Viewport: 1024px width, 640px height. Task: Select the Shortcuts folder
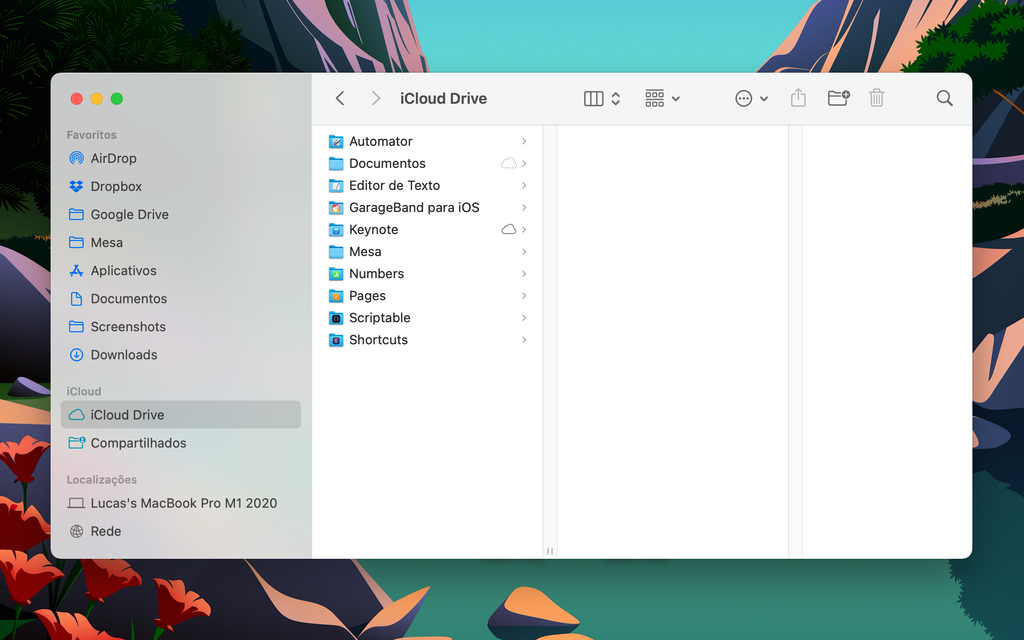pos(428,340)
